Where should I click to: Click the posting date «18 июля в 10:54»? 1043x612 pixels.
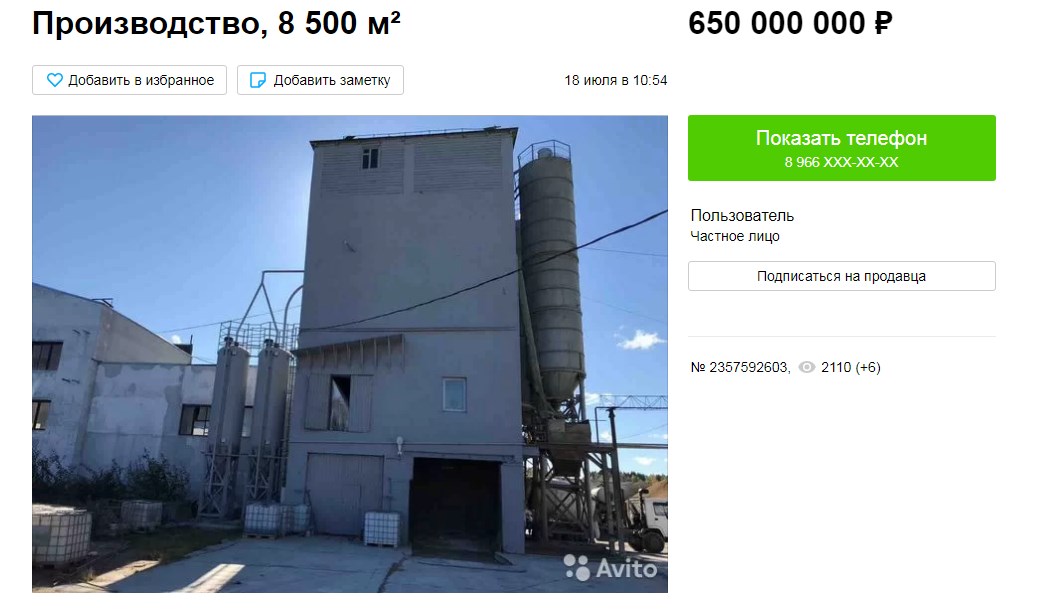tap(616, 80)
